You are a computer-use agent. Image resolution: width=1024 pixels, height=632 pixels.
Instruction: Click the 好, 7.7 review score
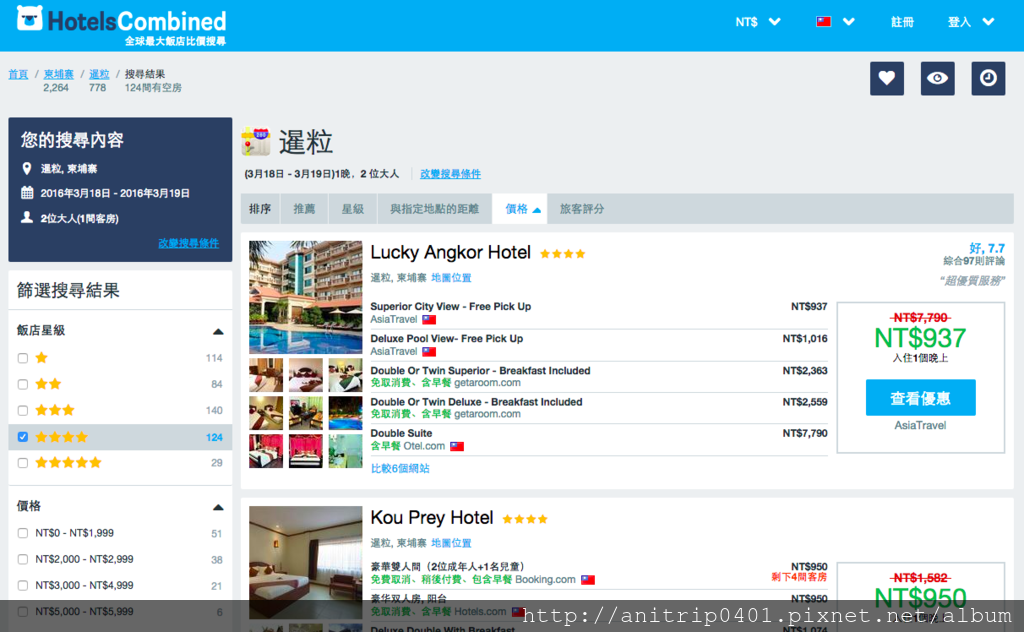point(987,248)
